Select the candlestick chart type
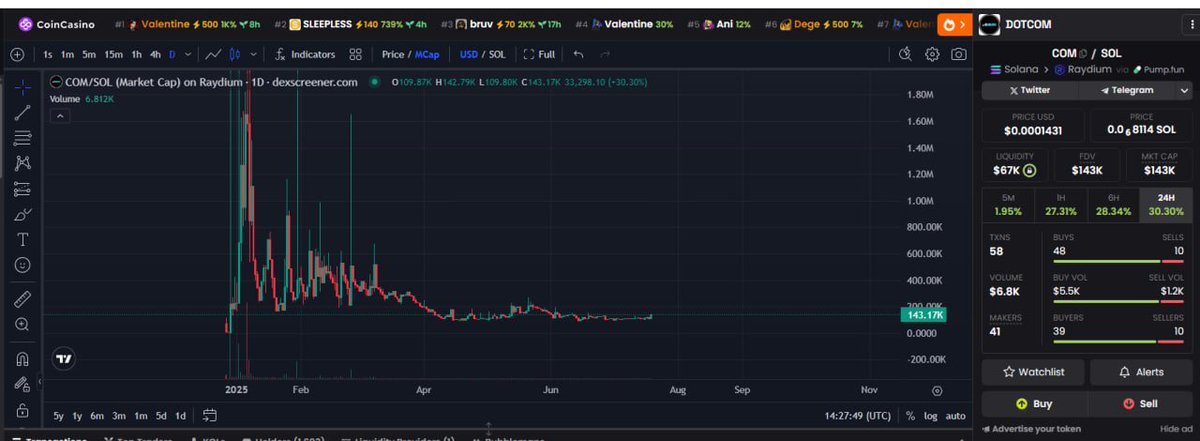This screenshot has width=1200, height=441. pyautogui.click(x=236, y=54)
